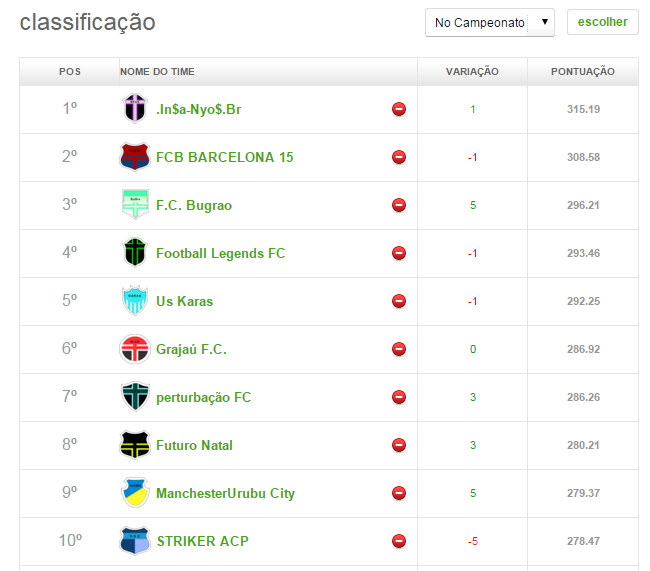This screenshot has width=650, height=571.
Task: Click the F.C. Bugrao team crest icon
Action: tap(134, 205)
